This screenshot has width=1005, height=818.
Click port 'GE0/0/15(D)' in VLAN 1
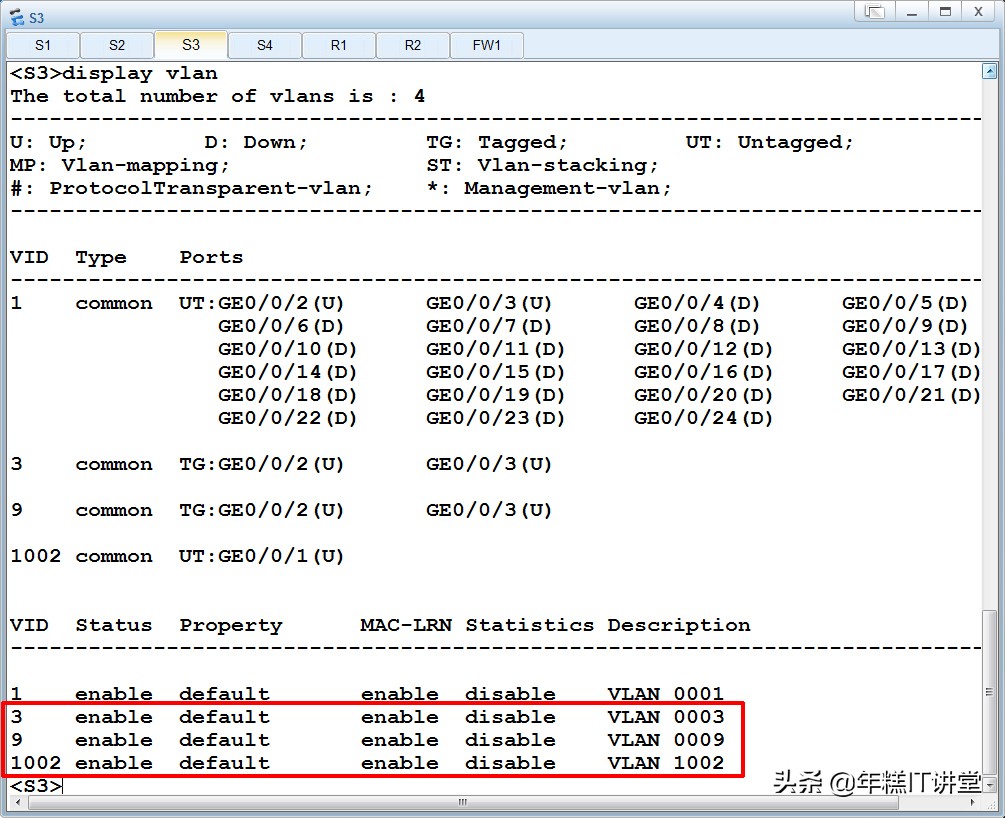pos(495,372)
